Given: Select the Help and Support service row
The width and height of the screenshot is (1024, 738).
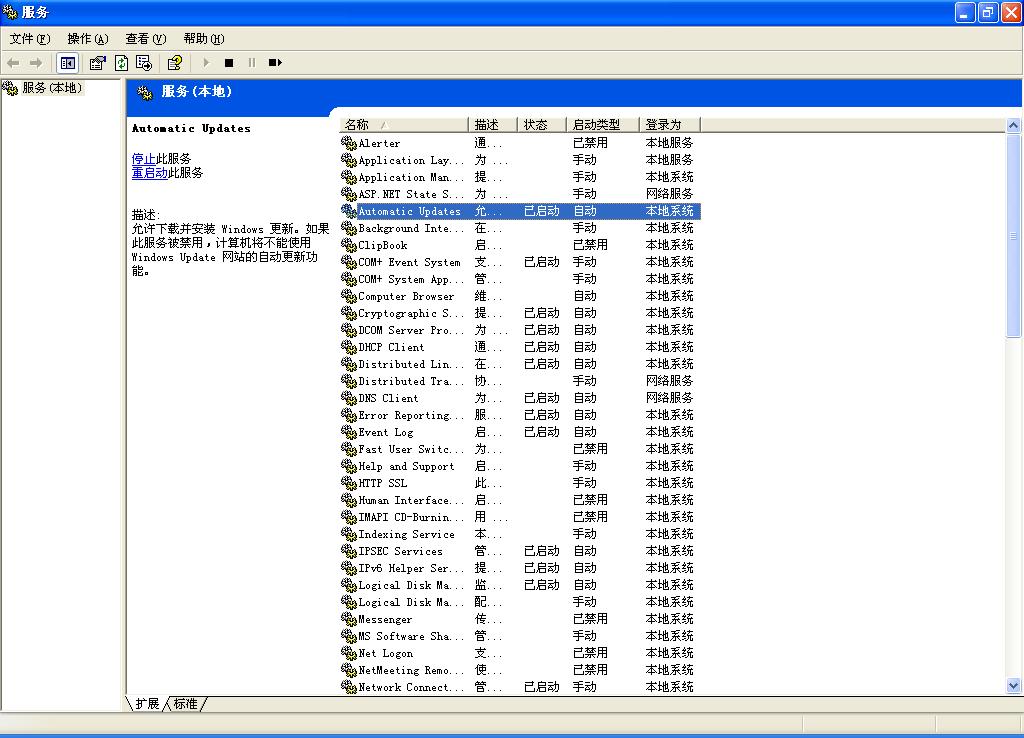Looking at the screenshot, I should [x=520, y=466].
